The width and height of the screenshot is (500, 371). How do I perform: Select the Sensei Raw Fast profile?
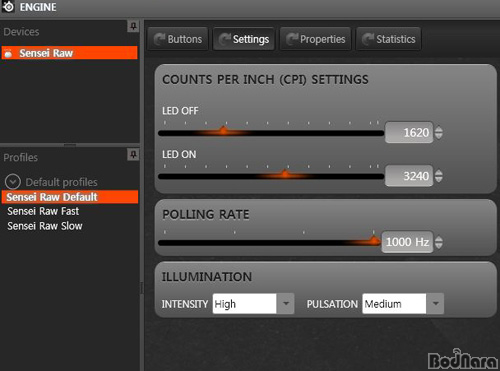(x=43, y=211)
